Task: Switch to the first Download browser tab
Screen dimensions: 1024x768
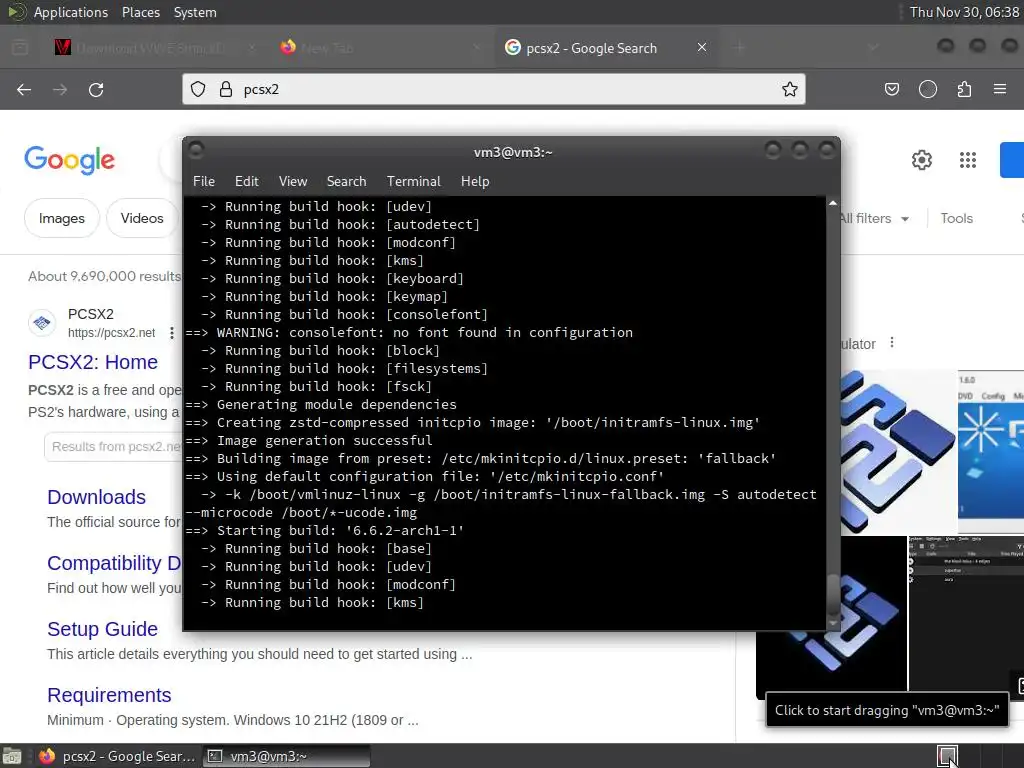Action: coord(153,48)
